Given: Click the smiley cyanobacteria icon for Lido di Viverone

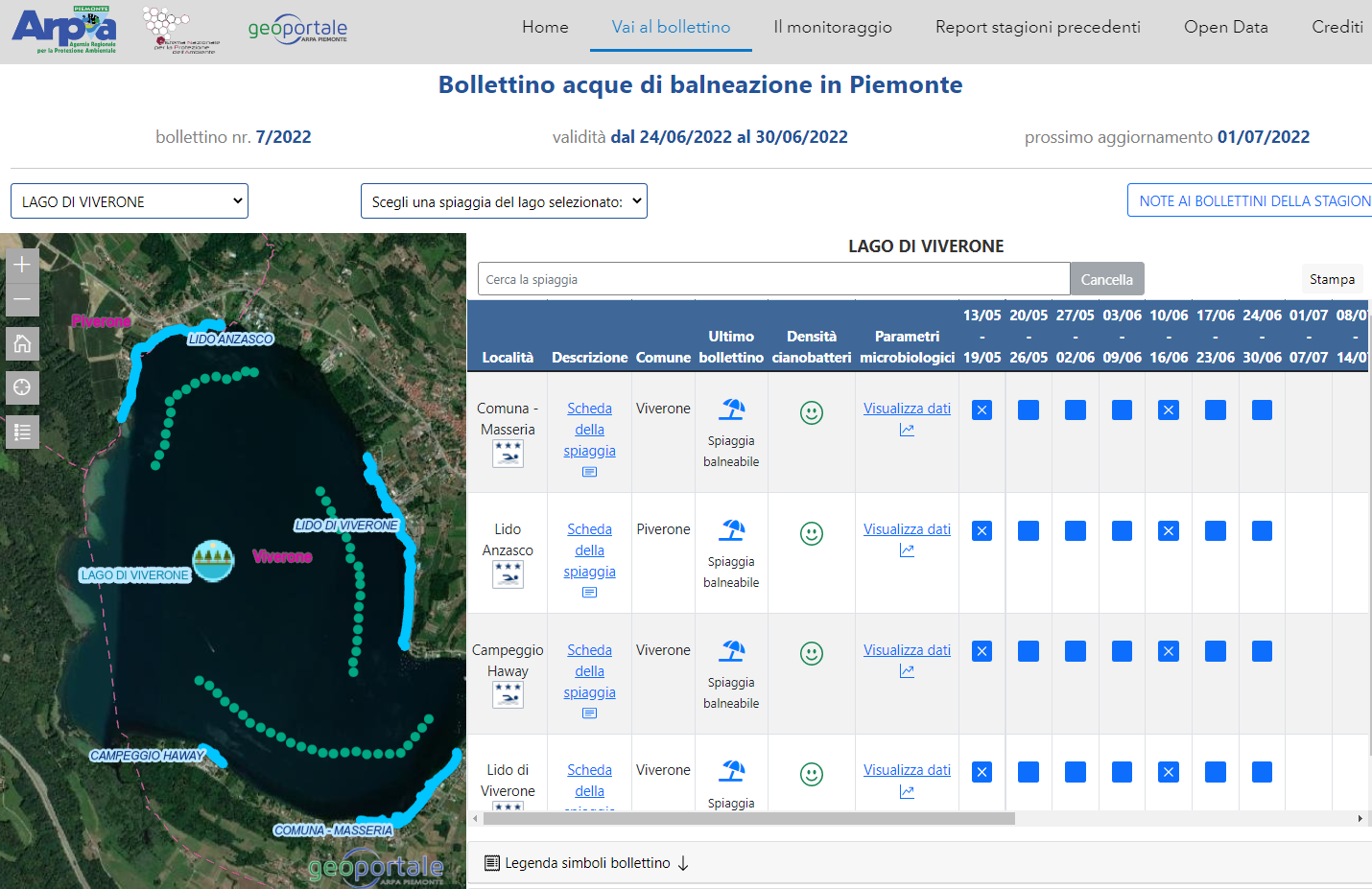Looking at the screenshot, I should coord(812,774).
